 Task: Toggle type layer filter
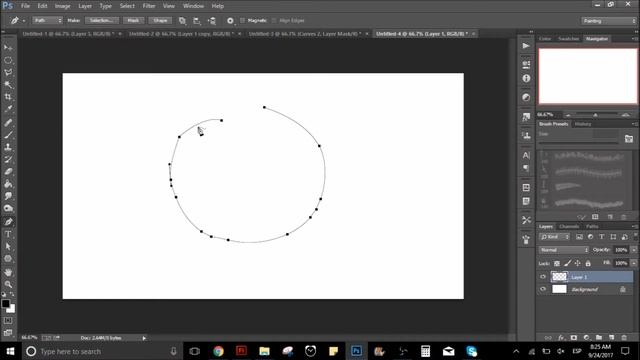tap(602, 237)
